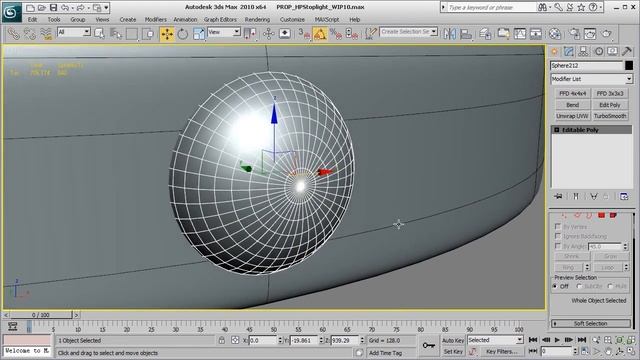Click the Open File icon in title bar
This screenshot has height=360, width=640.
tap(42, 7)
